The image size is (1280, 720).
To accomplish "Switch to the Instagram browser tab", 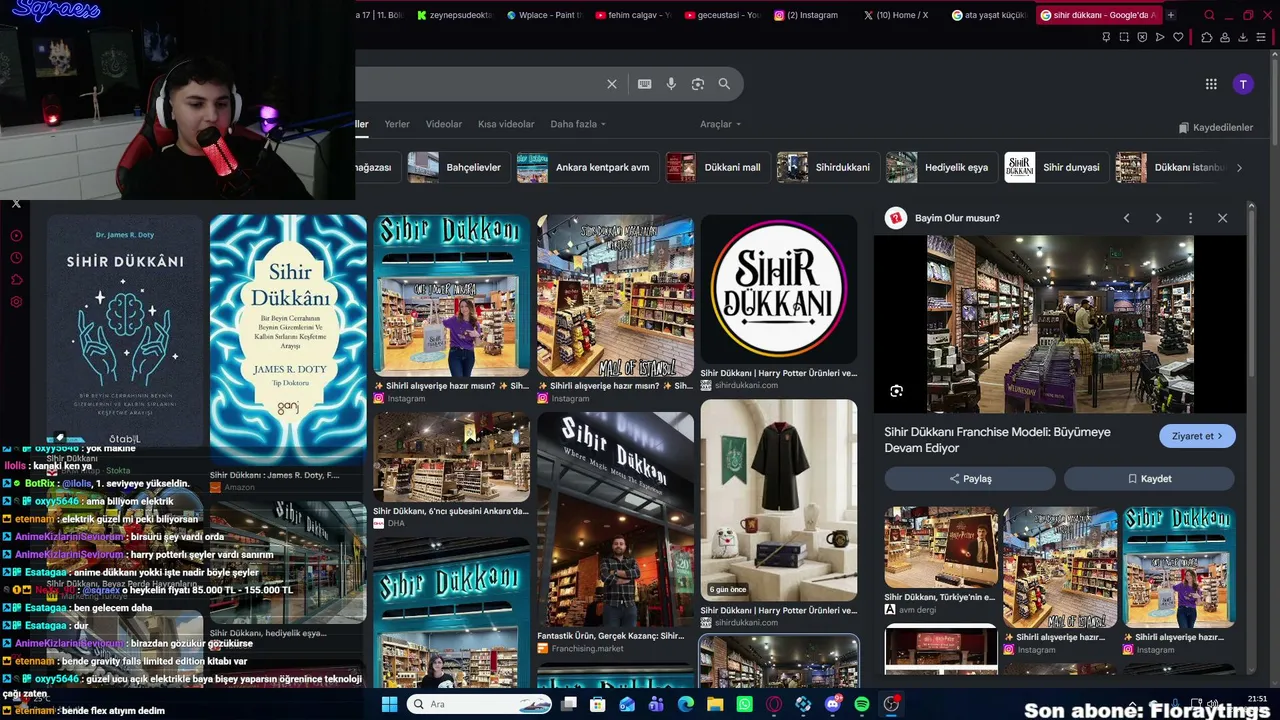I will (808, 15).
